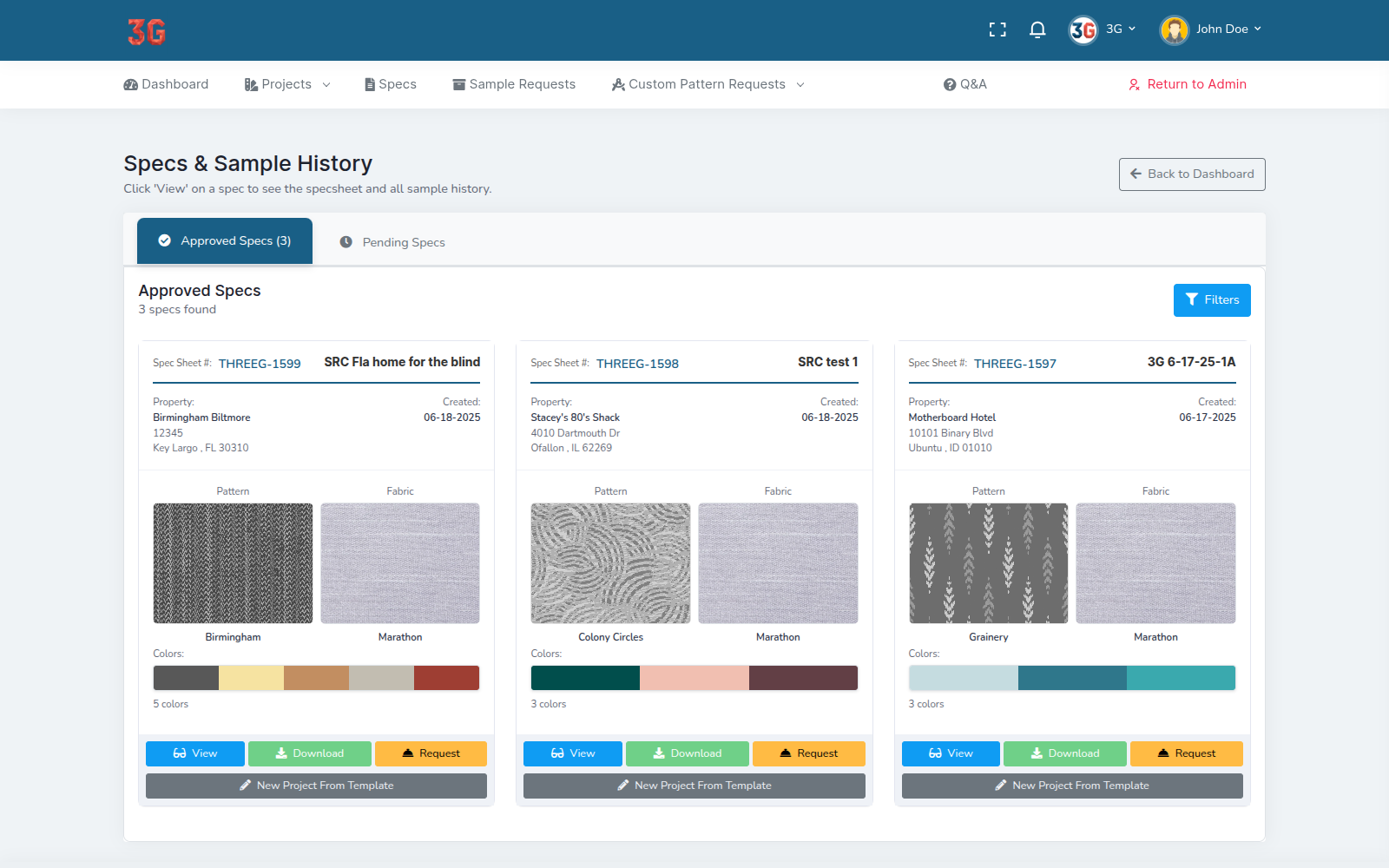Click the check icon on Approved Specs tab
The image size is (1389, 868).
tap(164, 240)
